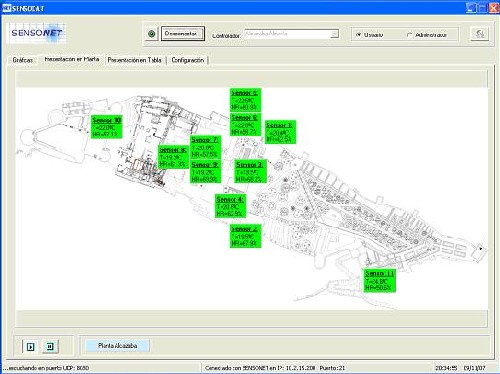Screen dimensions: 500x374
Task: Click the Sensor 3 green label
Action: 251,171
